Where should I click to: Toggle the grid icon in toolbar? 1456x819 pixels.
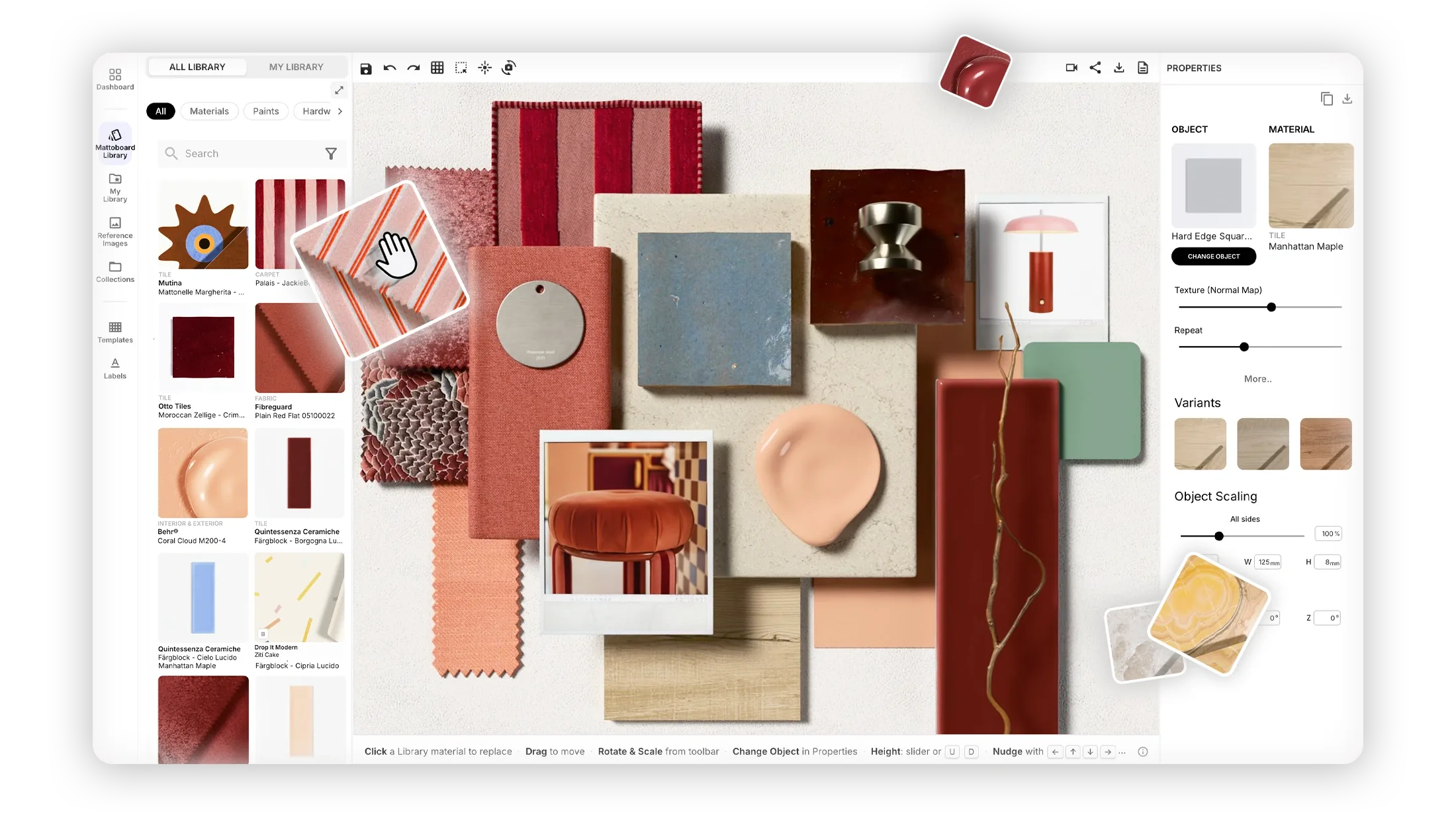click(437, 67)
